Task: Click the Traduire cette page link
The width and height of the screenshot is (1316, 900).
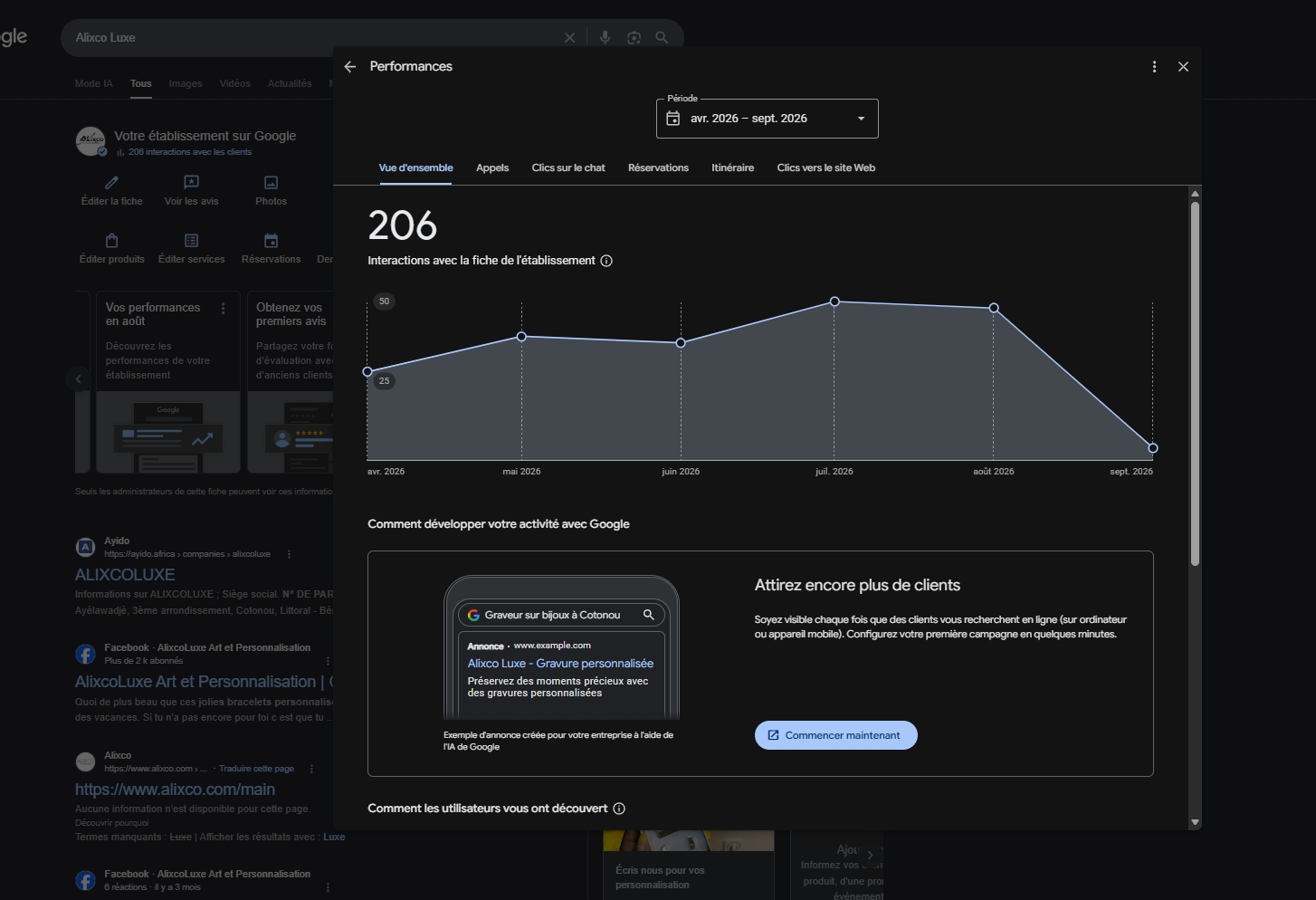Action: tap(256, 769)
